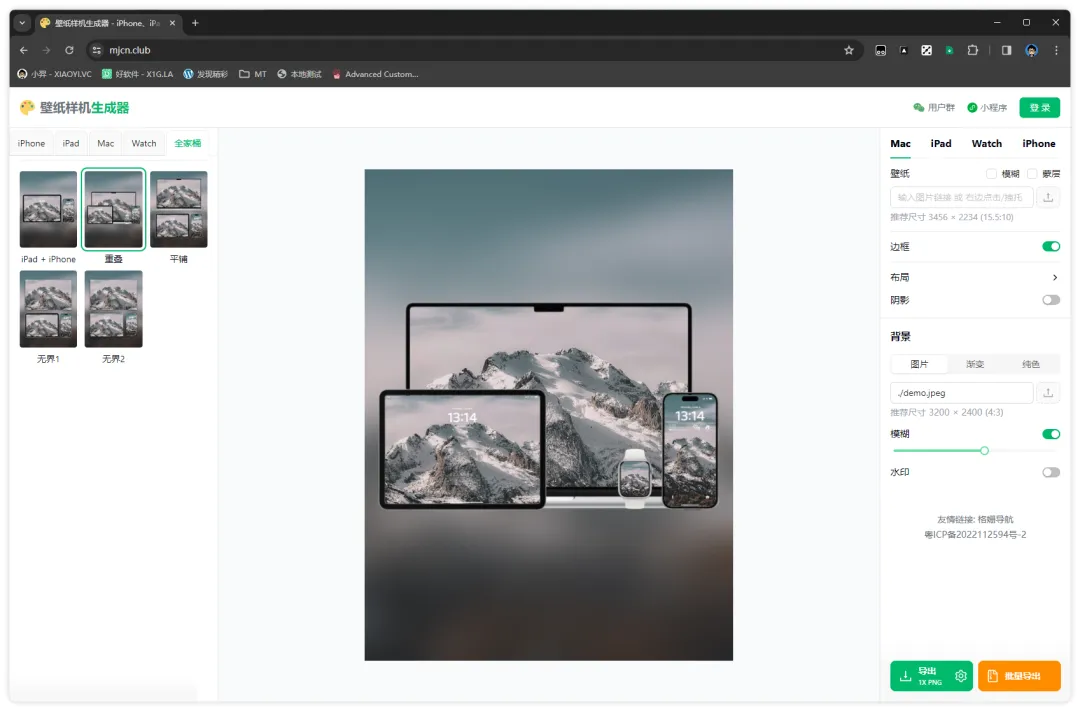
Task: Choose the 无界2 template thumbnail
Action: pos(114,309)
